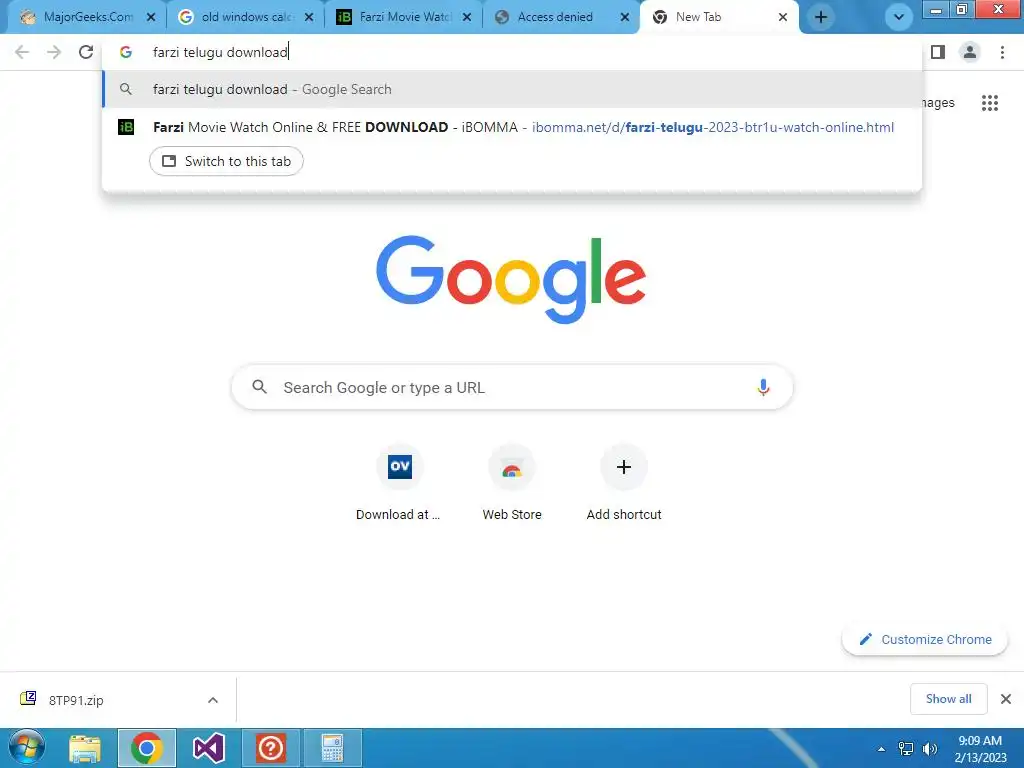Close the old windows calc tab
This screenshot has width=1024, height=768.
(x=309, y=18)
